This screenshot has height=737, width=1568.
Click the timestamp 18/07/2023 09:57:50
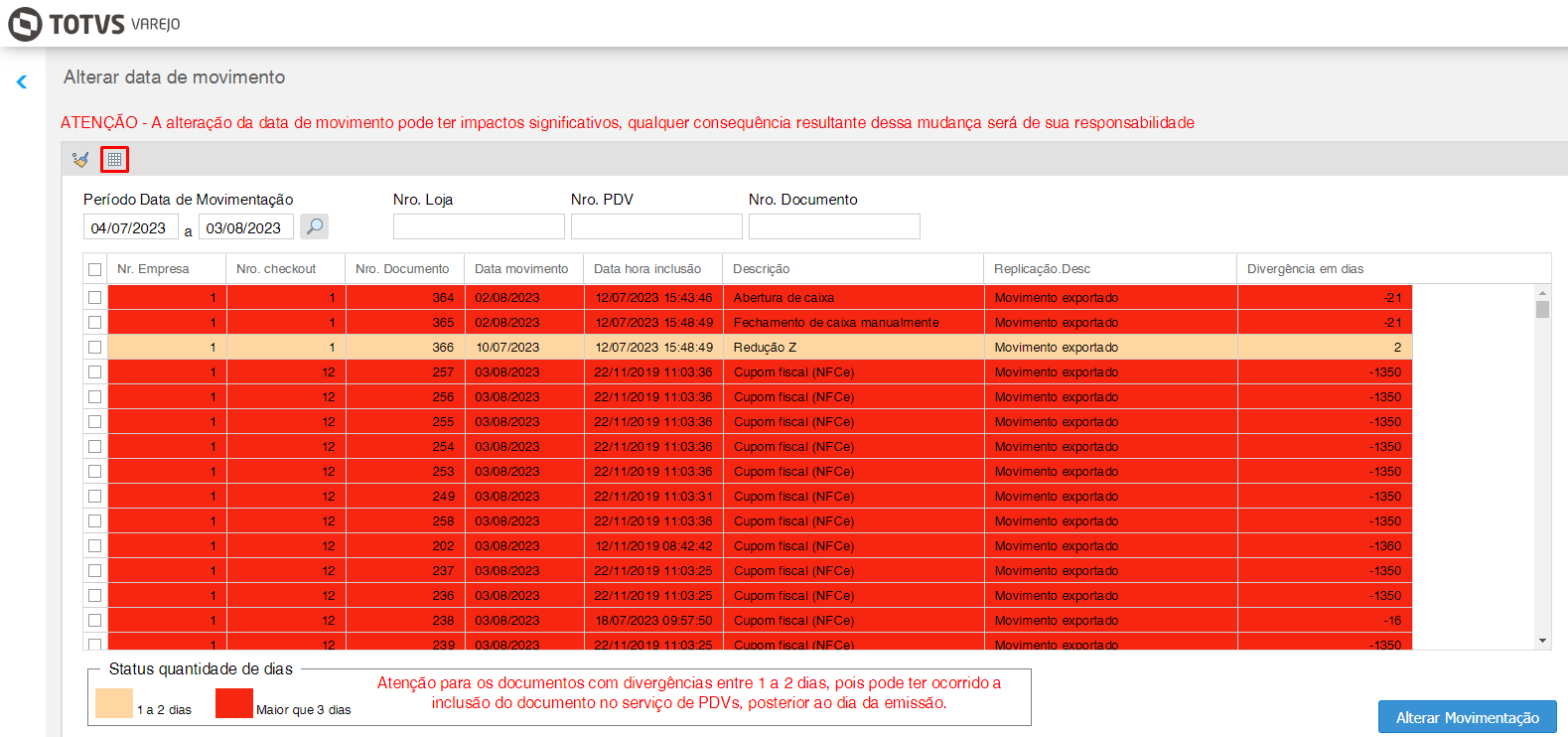(x=653, y=621)
